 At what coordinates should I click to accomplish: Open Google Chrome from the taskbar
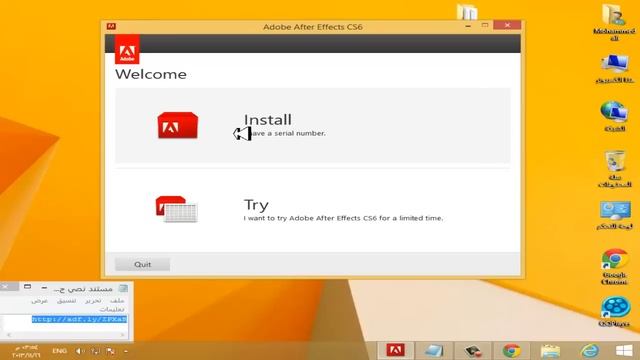[x=511, y=351]
